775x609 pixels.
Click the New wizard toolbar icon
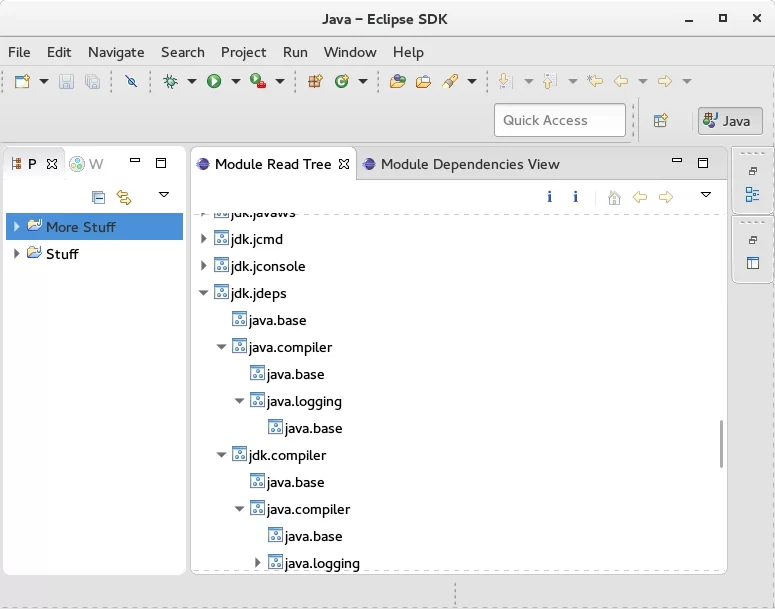click(x=22, y=81)
